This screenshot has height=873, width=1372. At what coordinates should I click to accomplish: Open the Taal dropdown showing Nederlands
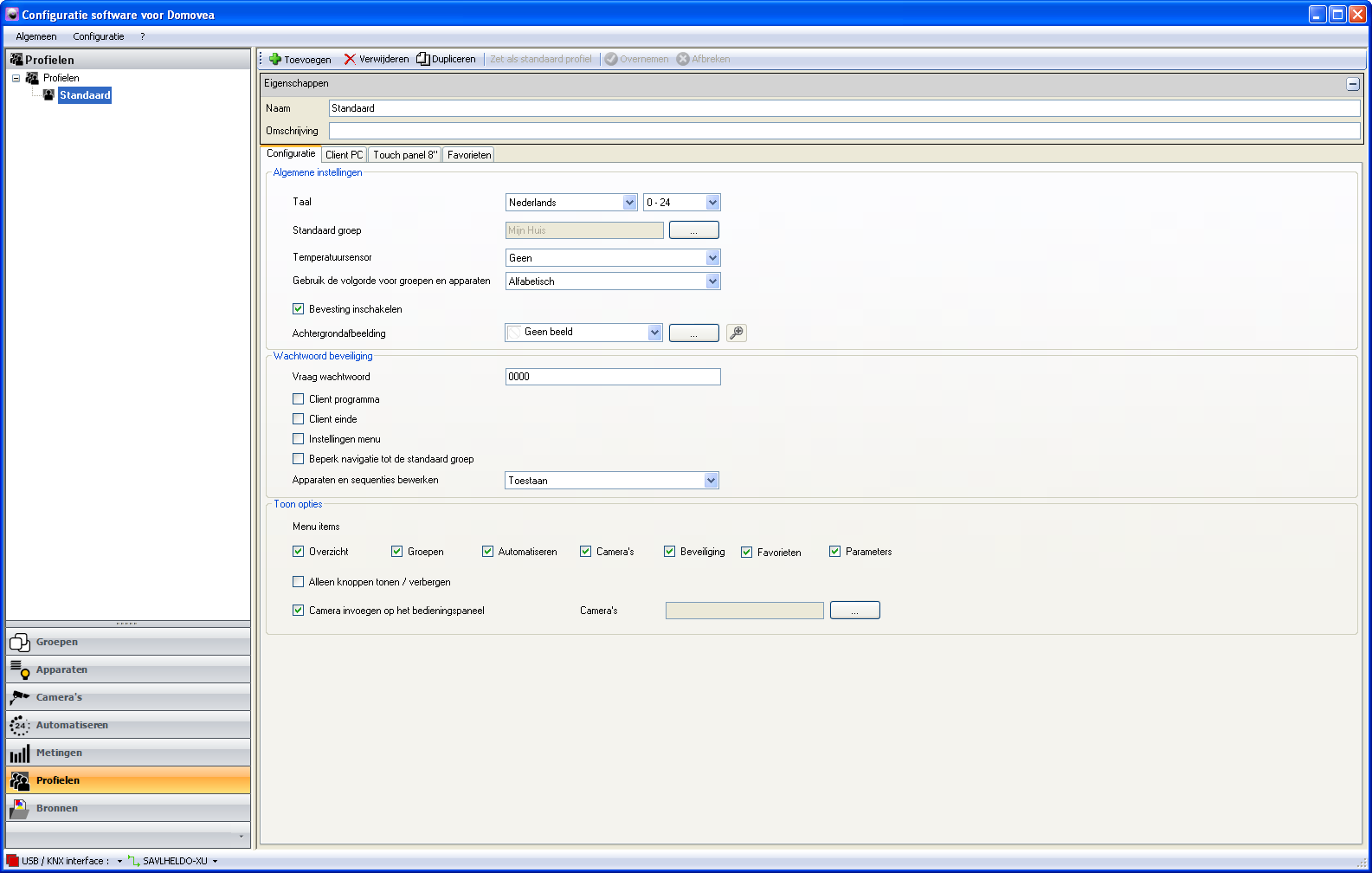pos(572,203)
